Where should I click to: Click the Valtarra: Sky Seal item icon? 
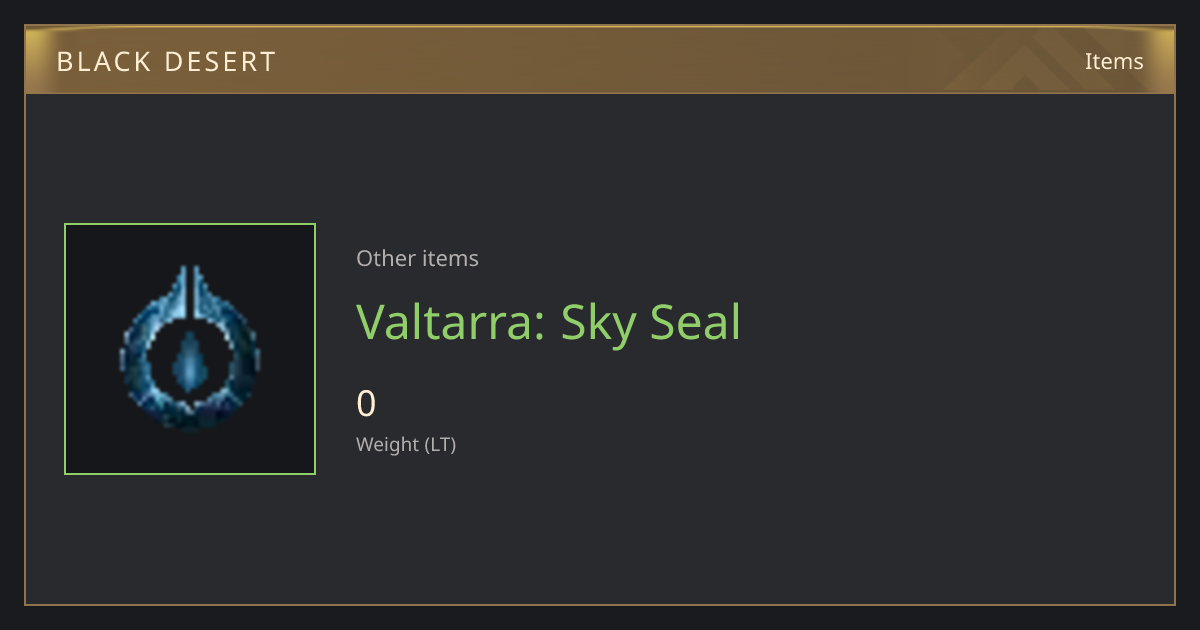tap(190, 348)
